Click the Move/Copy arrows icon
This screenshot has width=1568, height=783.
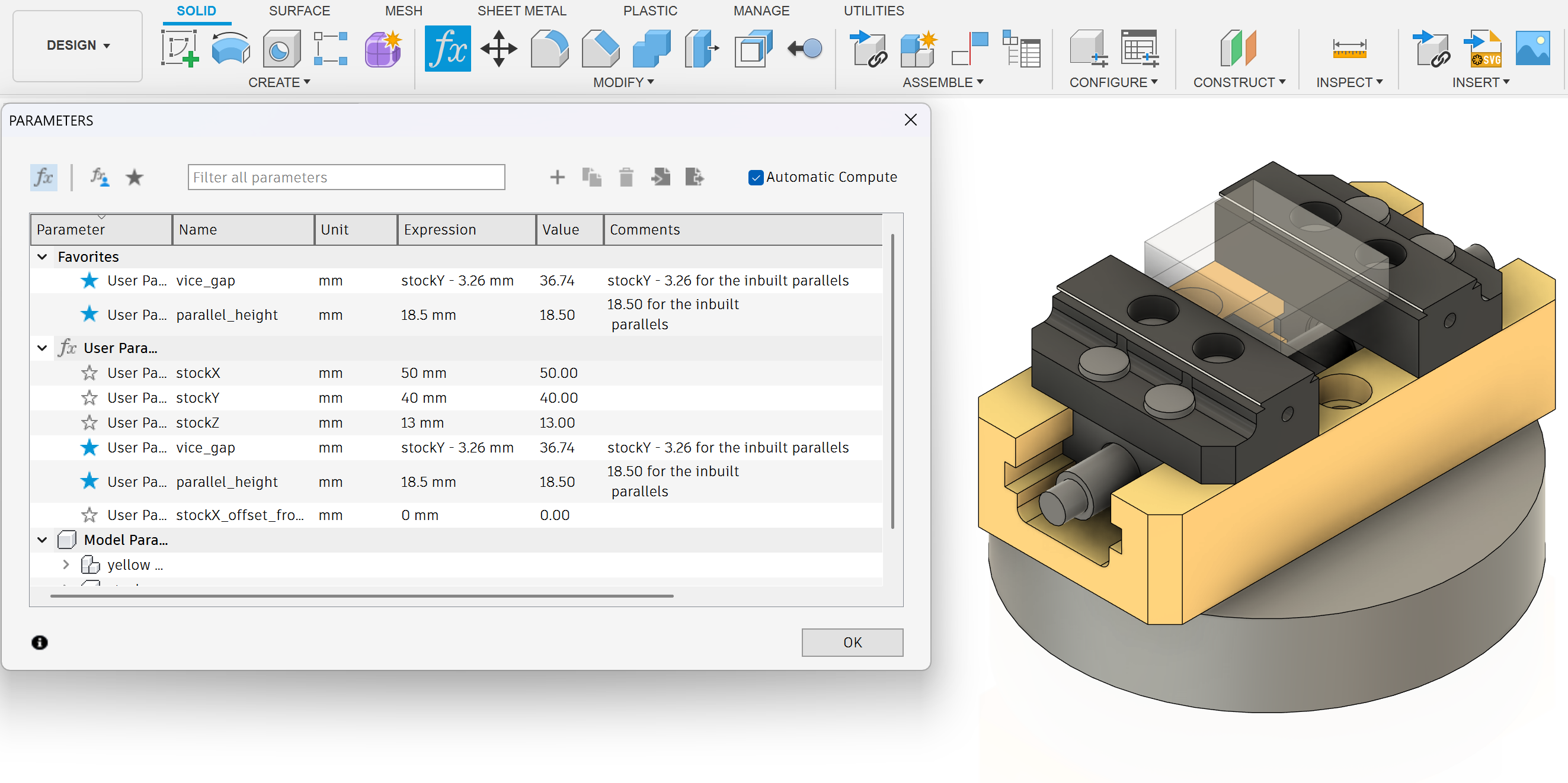tap(498, 48)
